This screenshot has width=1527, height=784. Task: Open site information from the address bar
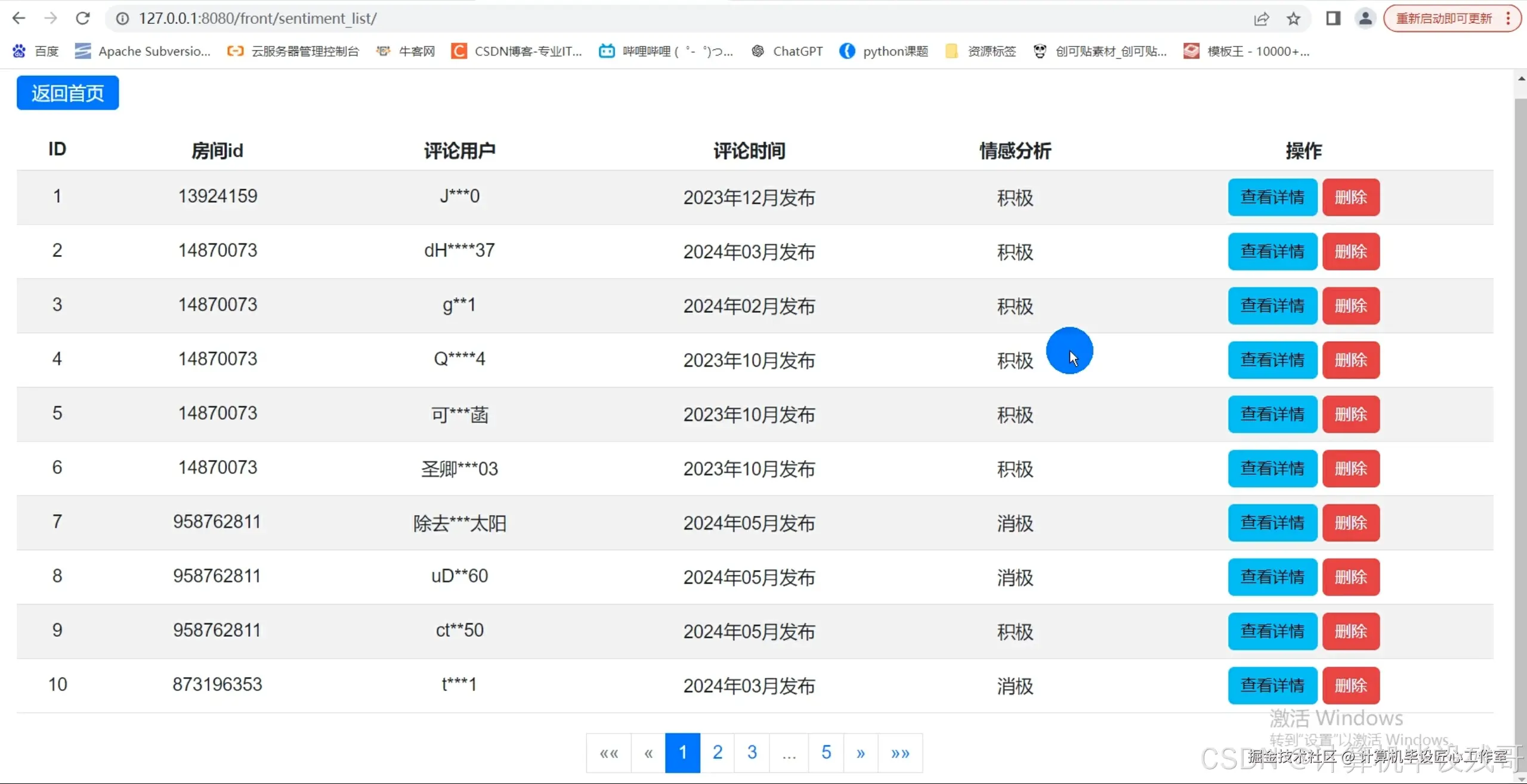(122, 18)
